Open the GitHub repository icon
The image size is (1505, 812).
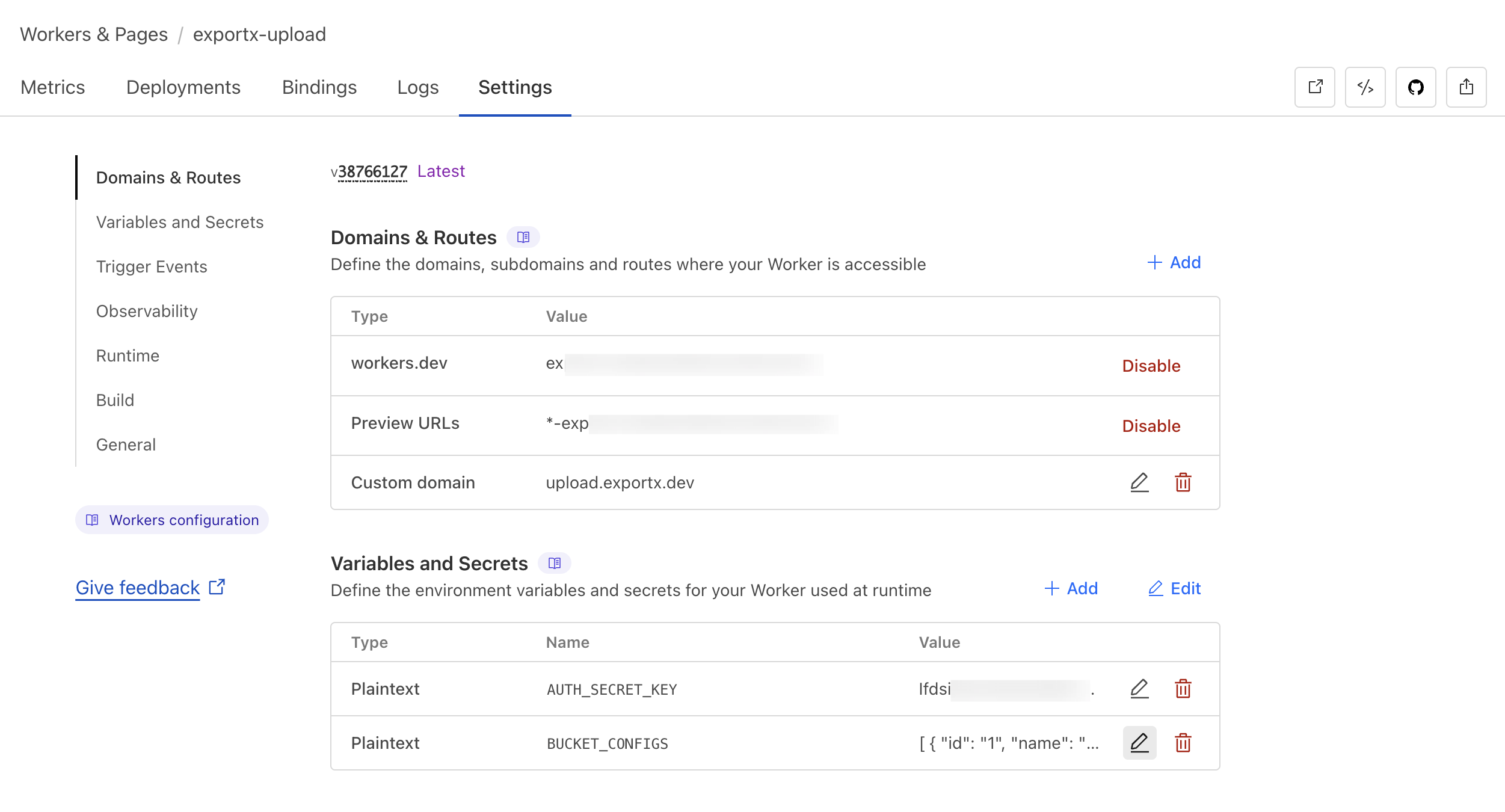pyautogui.click(x=1416, y=87)
